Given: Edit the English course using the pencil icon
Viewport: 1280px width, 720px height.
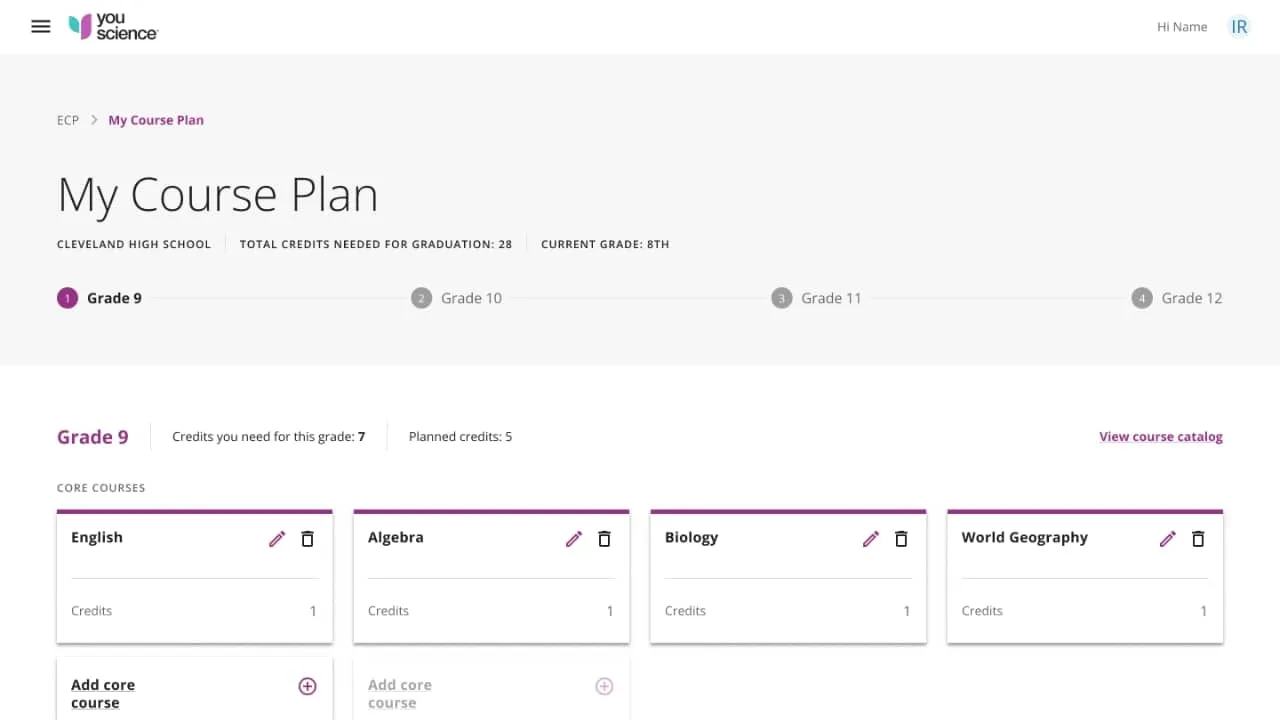Looking at the screenshot, I should pos(276,539).
